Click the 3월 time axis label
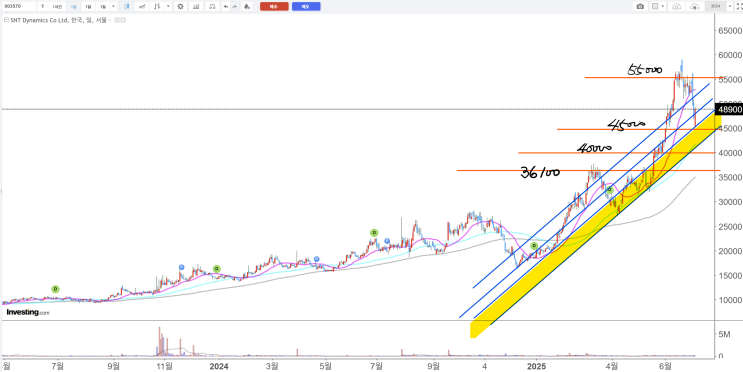 tap(272, 366)
